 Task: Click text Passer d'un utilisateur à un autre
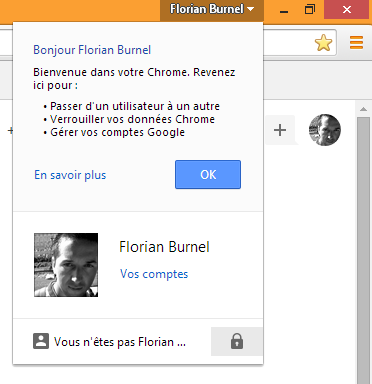click(x=135, y=106)
